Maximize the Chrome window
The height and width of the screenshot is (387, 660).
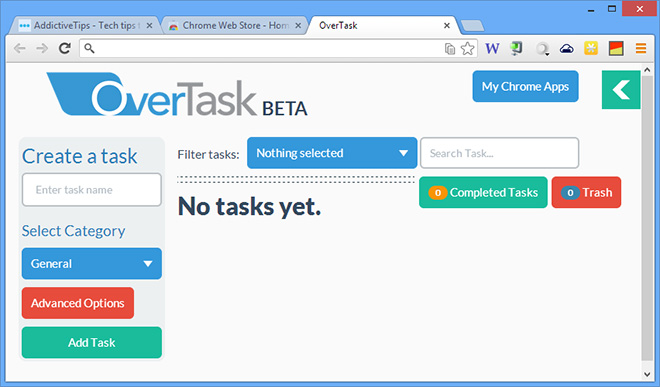click(612, 9)
